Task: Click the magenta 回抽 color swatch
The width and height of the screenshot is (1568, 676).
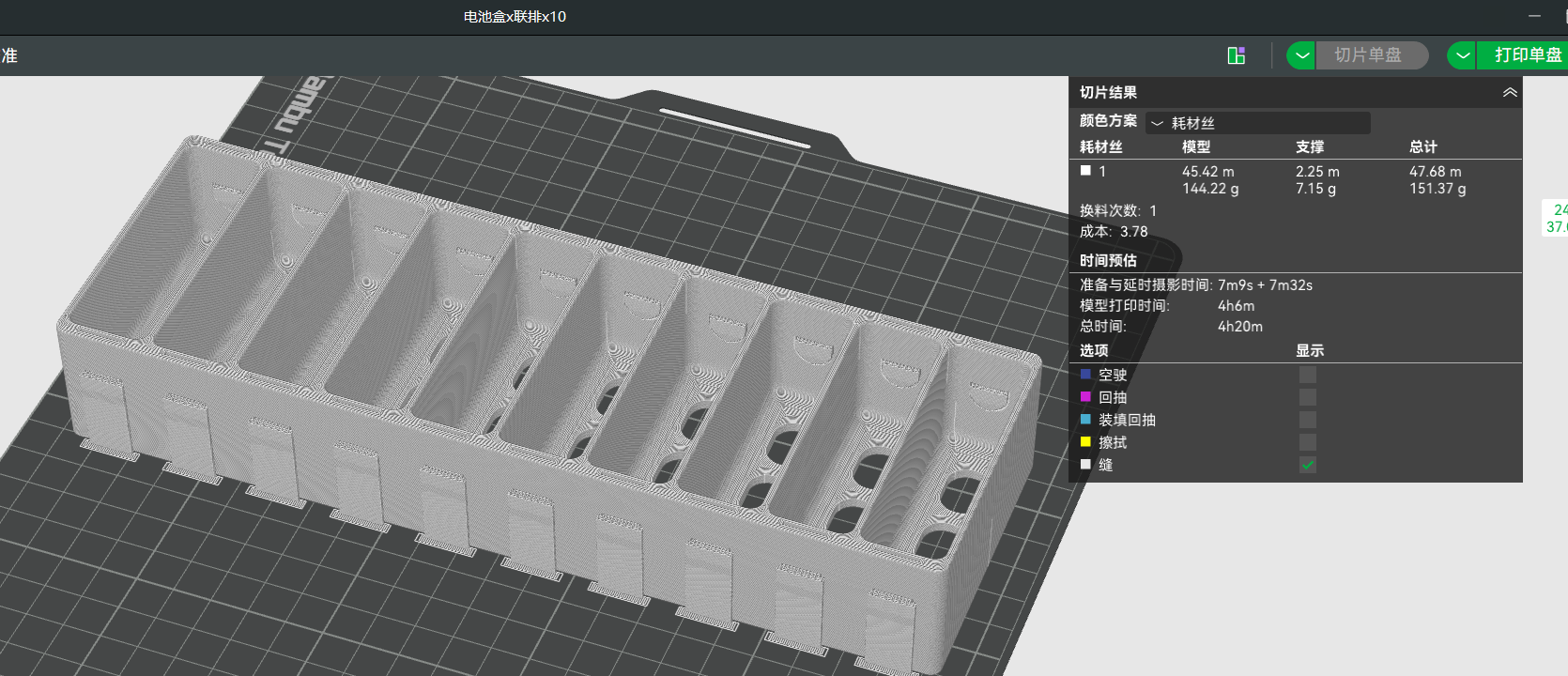Action: click(x=1085, y=396)
